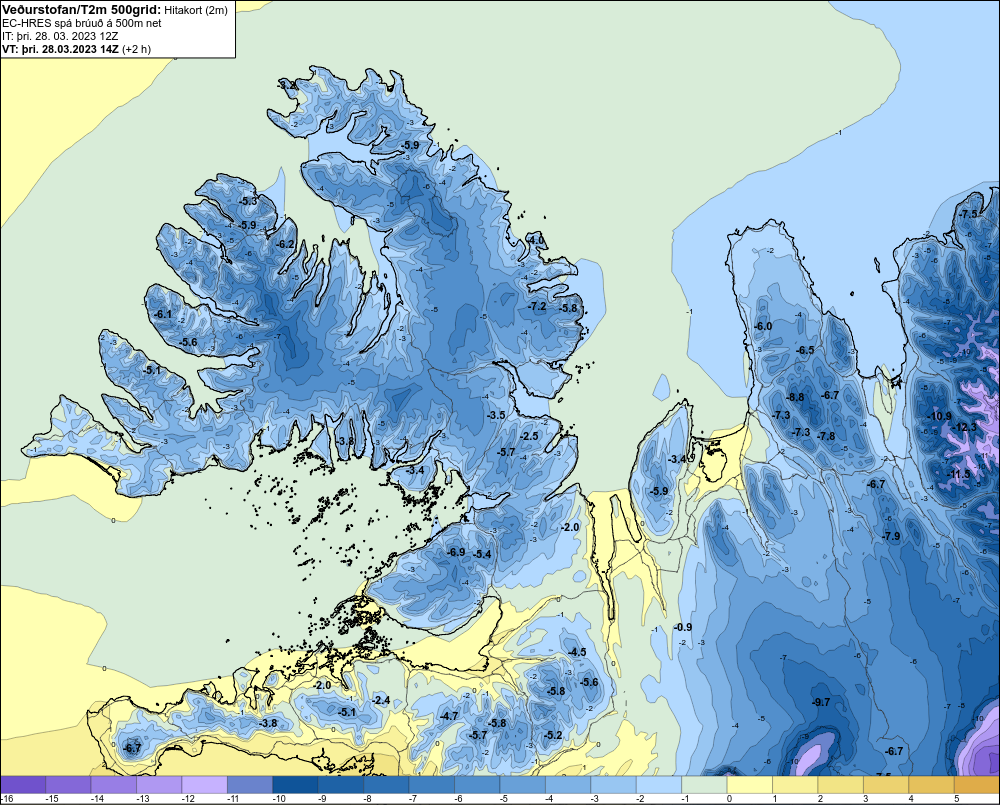Click the legend swatch between 3 and 4

tap(886, 785)
